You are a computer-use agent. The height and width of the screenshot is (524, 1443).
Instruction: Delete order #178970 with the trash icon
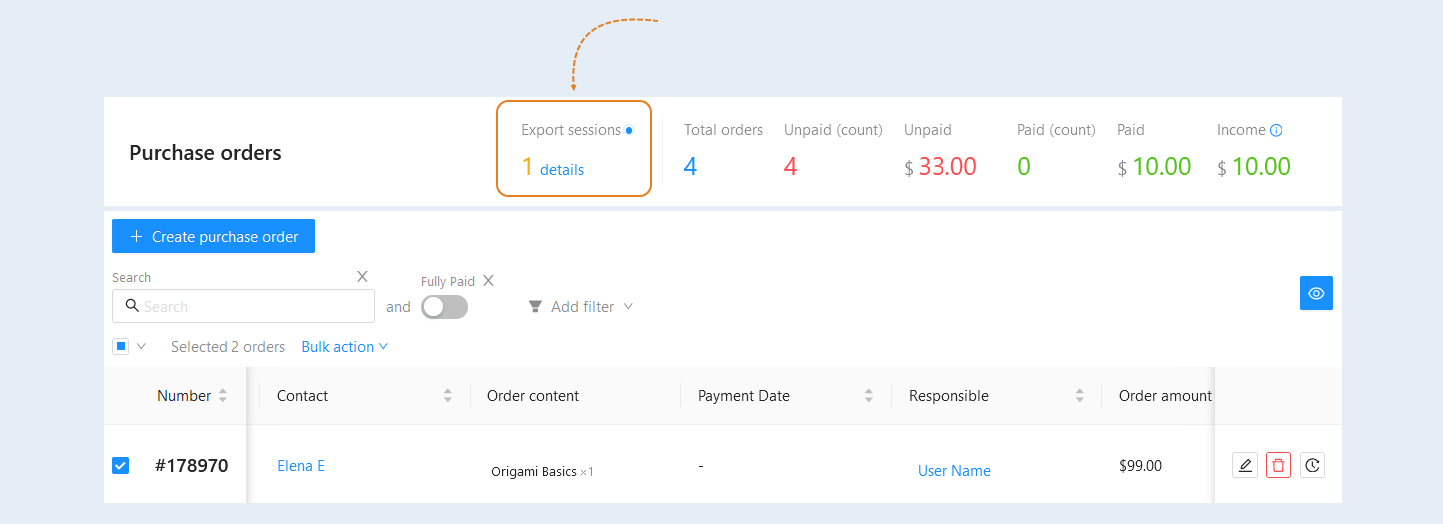pyautogui.click(x=1278, y=465)
